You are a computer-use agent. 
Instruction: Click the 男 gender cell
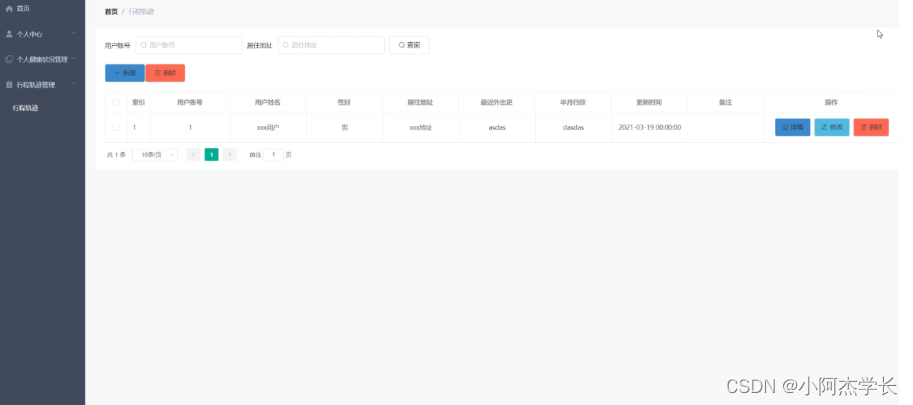pyautogui.click(x=344, y=127)
